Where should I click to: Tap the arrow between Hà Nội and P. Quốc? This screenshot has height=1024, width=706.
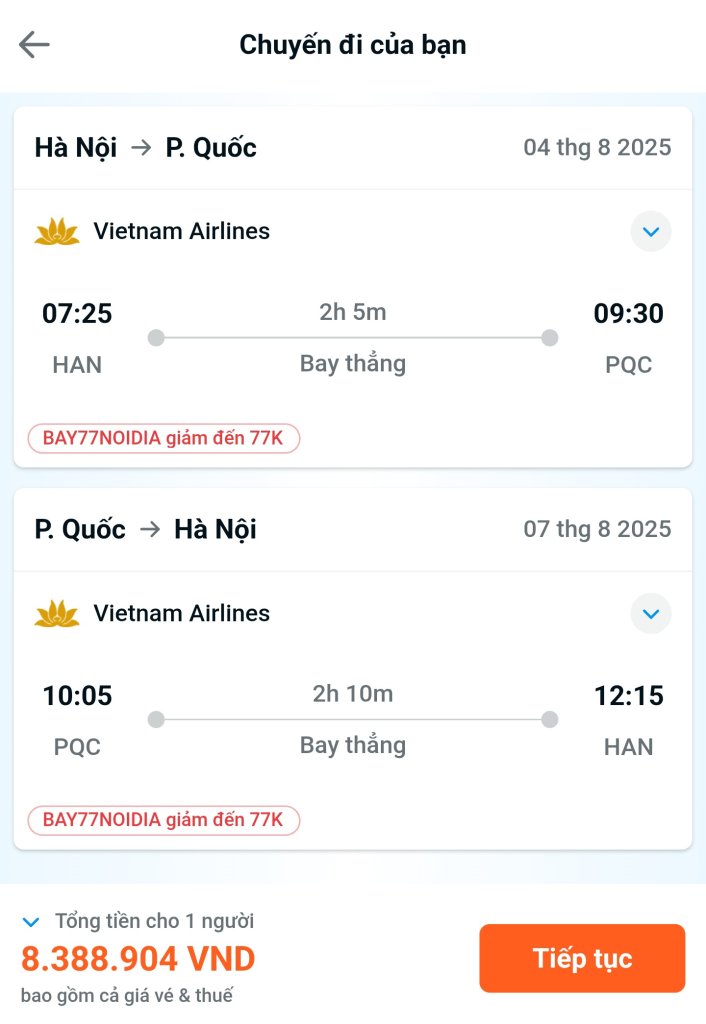[141, 148]
